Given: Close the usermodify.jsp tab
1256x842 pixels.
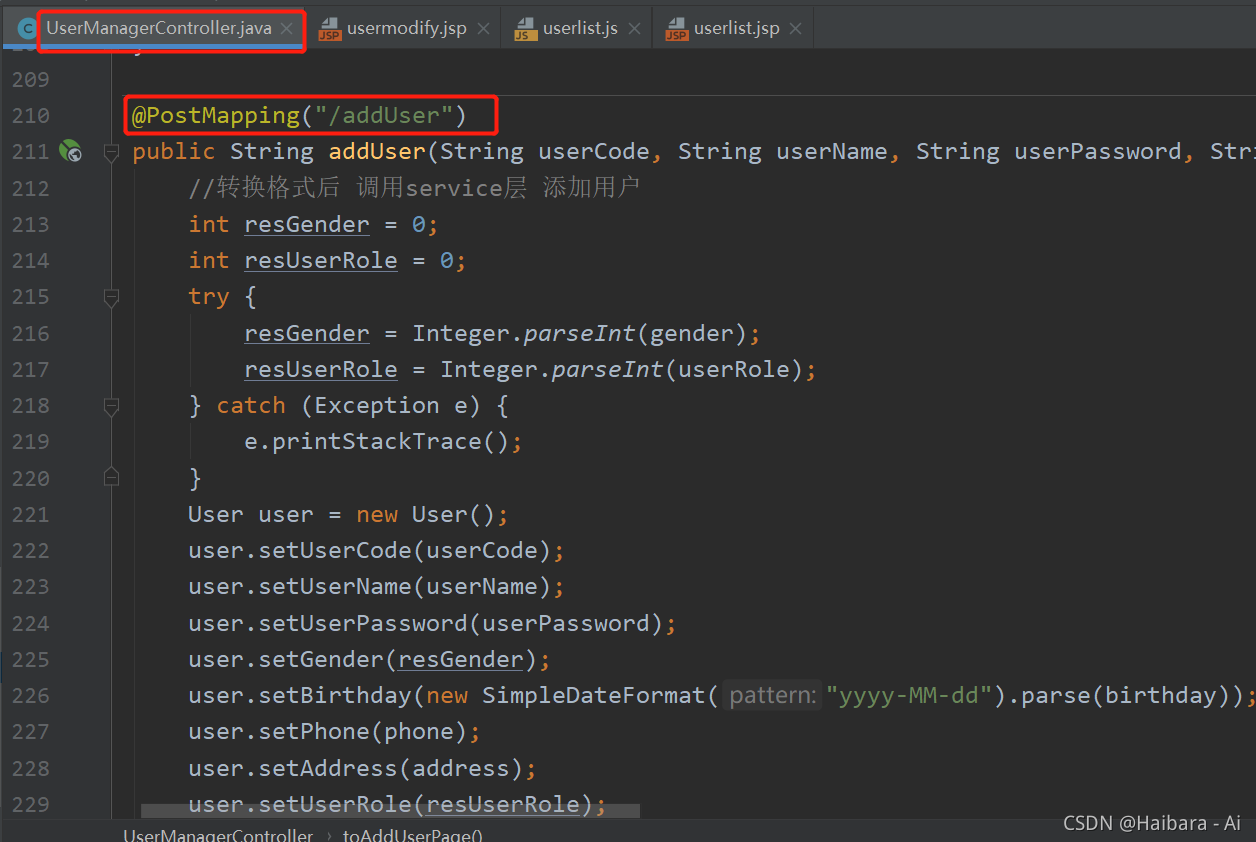Looking at the screenshot, I should pyautogui.click(x=483, y=29).
